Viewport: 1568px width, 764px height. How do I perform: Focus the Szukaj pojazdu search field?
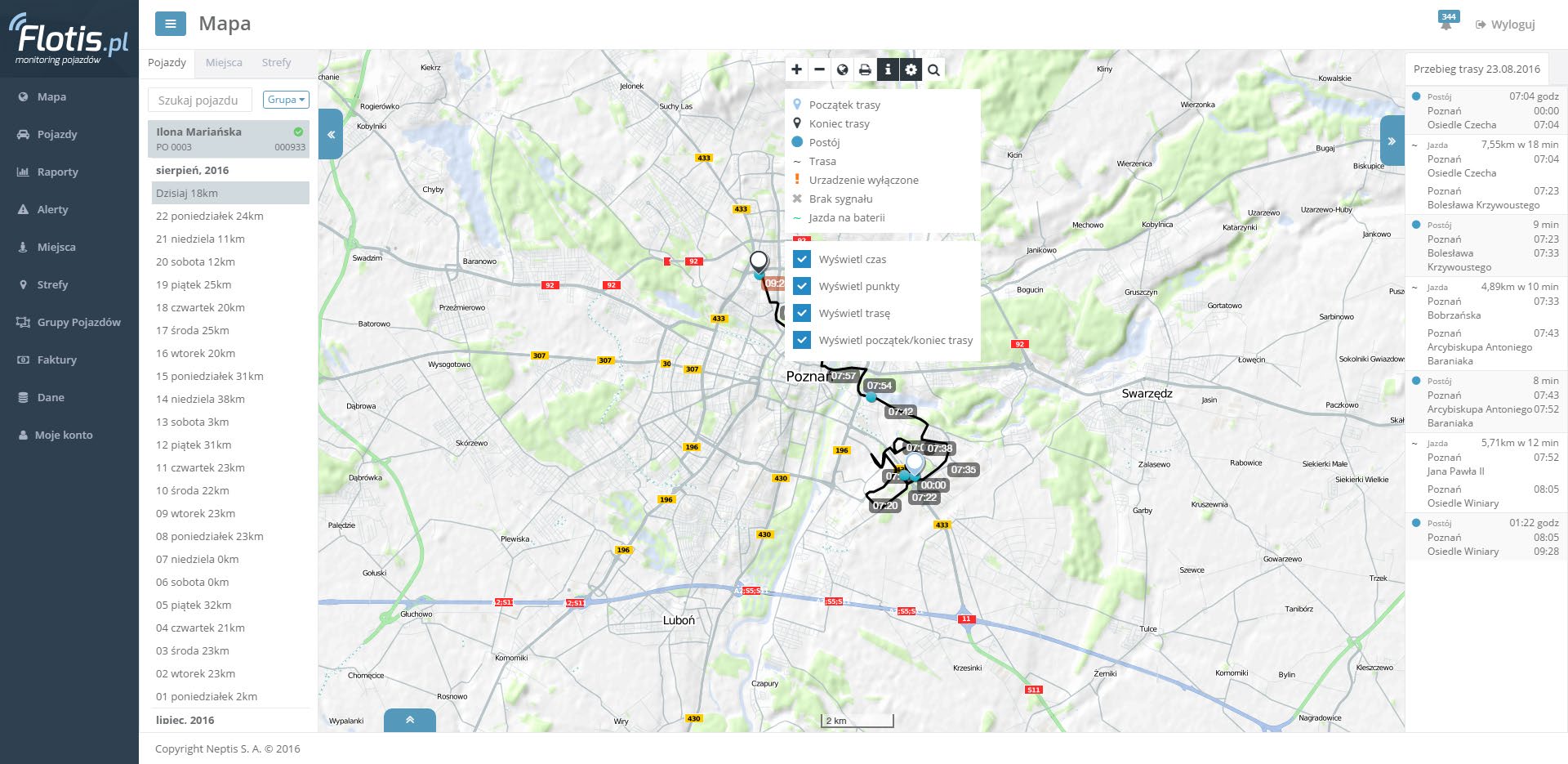[200, 100]
